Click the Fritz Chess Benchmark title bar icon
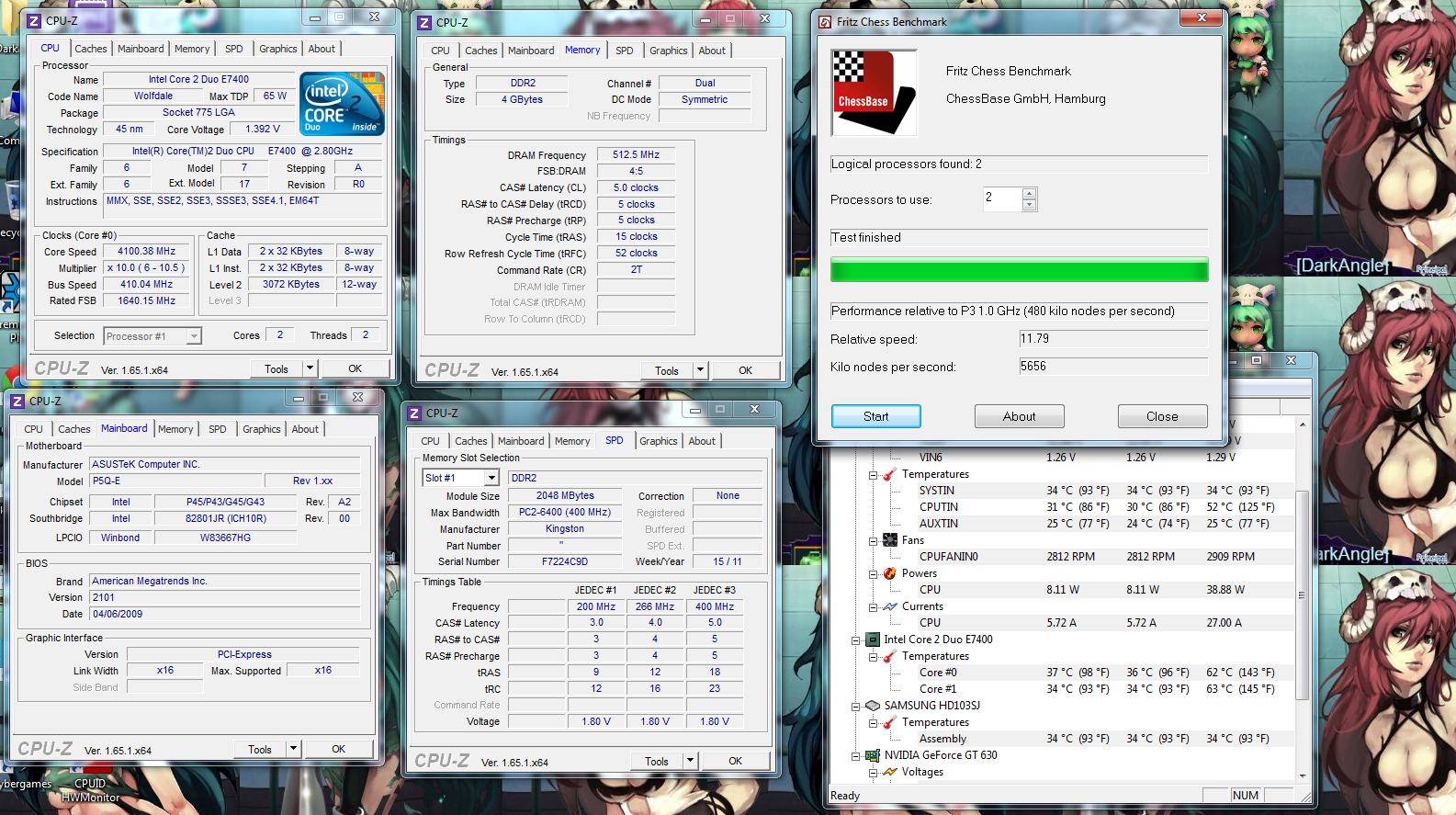This screenshot has height=815, width=1456. point(825,22)
